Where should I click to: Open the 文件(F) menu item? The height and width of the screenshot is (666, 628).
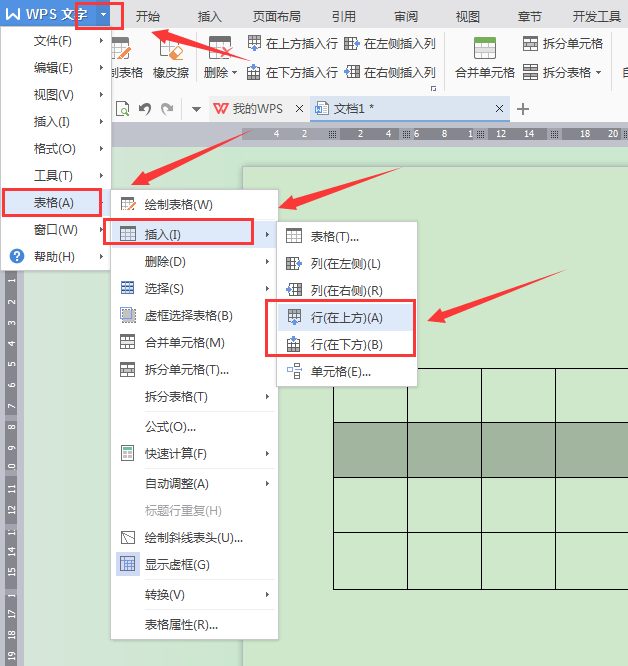[x=55, y=41]
